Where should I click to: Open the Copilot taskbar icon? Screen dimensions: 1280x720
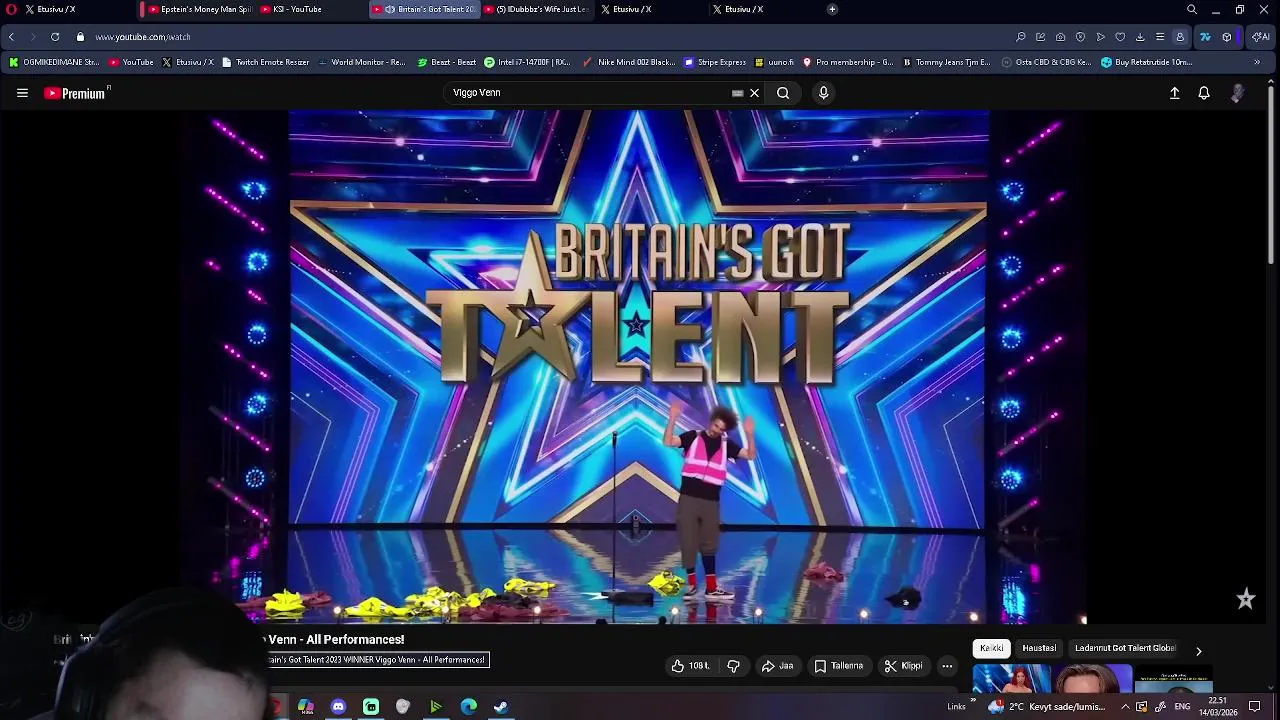tap(306, 707)
